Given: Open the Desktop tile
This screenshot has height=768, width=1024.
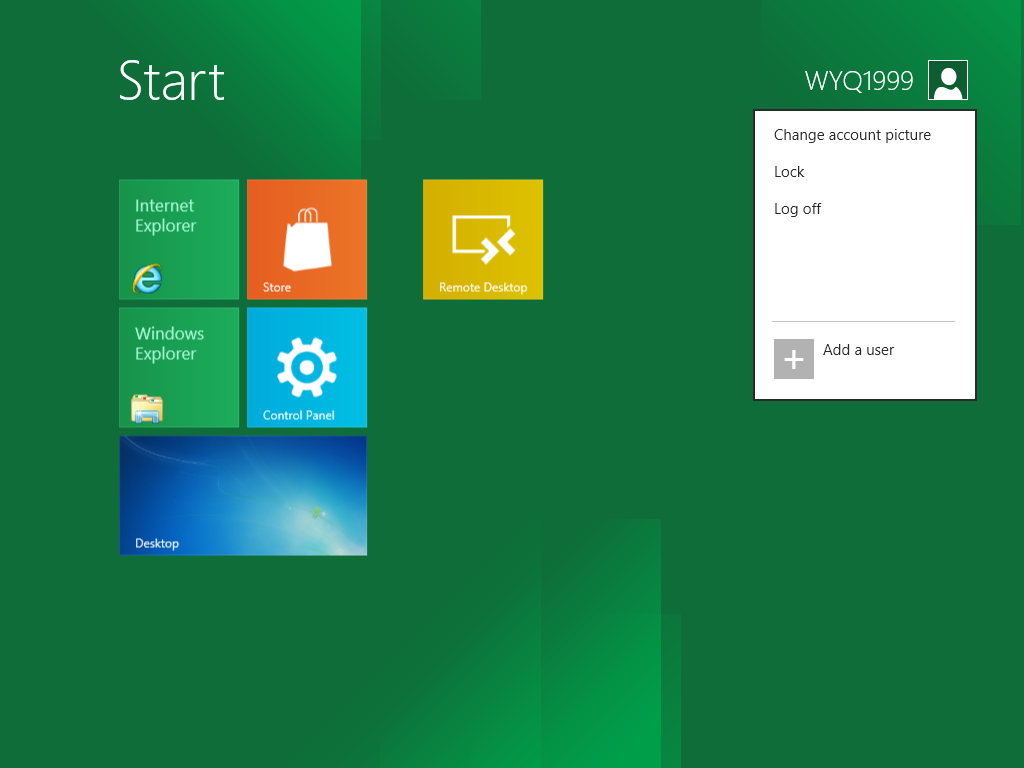Looking at the screenshot, I should point(243,496).
